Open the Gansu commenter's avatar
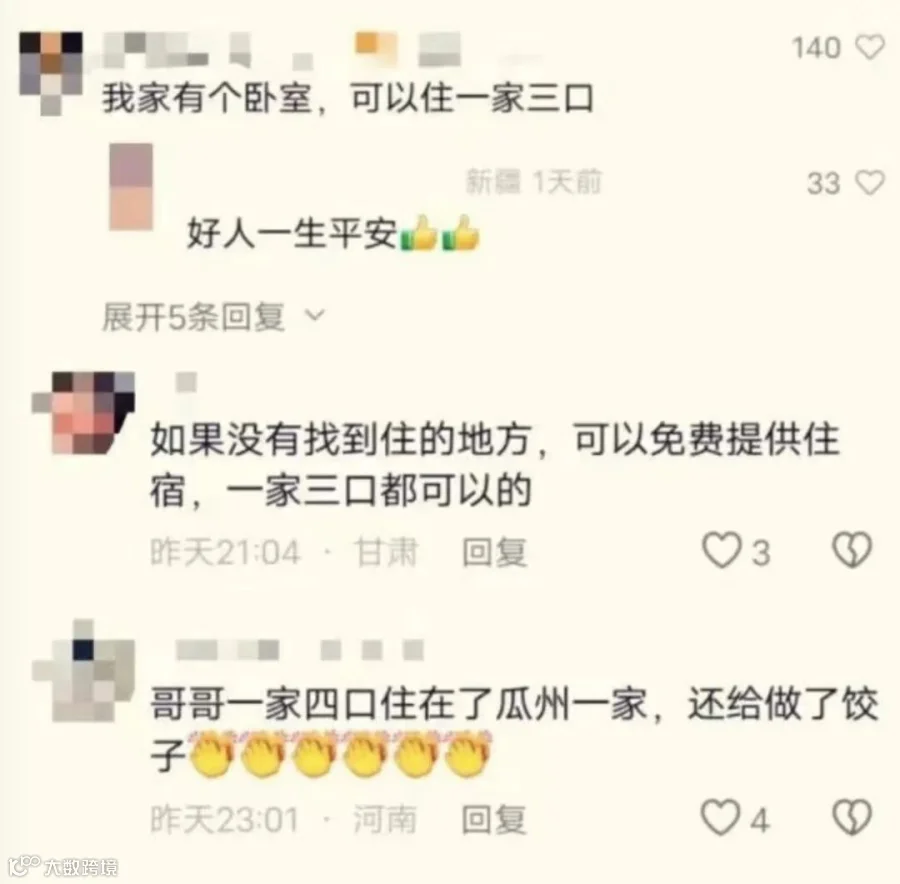 pyautogui.click(x=84, y=413)
